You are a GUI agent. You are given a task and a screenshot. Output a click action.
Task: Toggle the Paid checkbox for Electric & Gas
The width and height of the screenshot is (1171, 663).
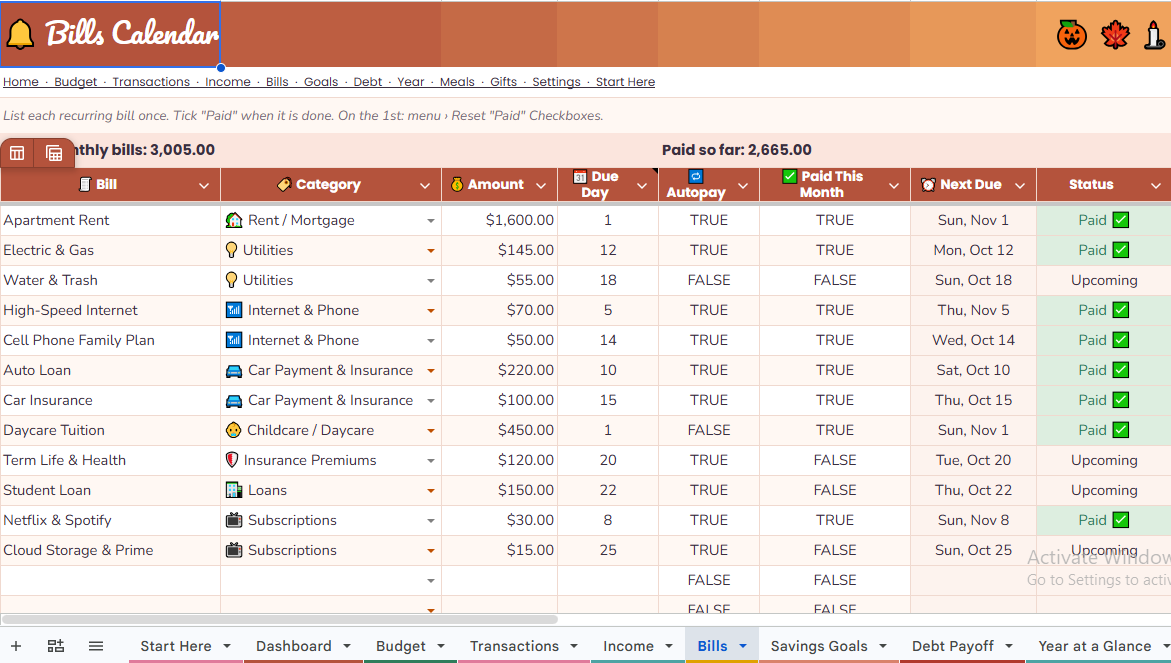click(x=1120, y=250)
